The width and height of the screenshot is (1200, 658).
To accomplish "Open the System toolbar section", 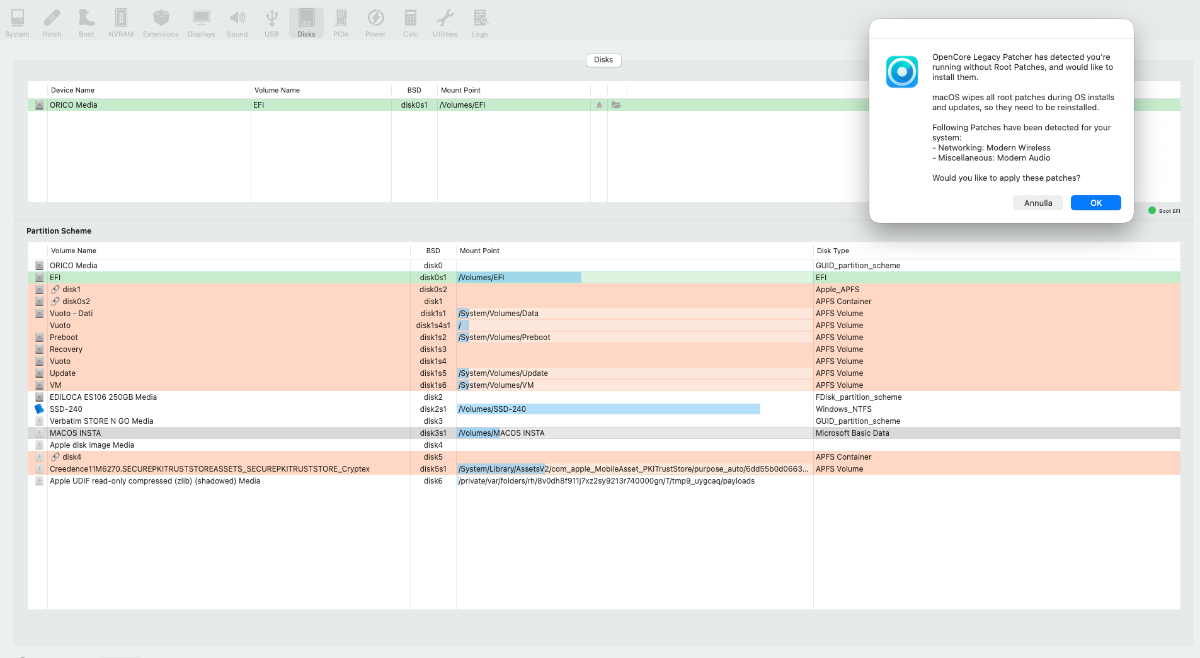I will pos(17,21).
